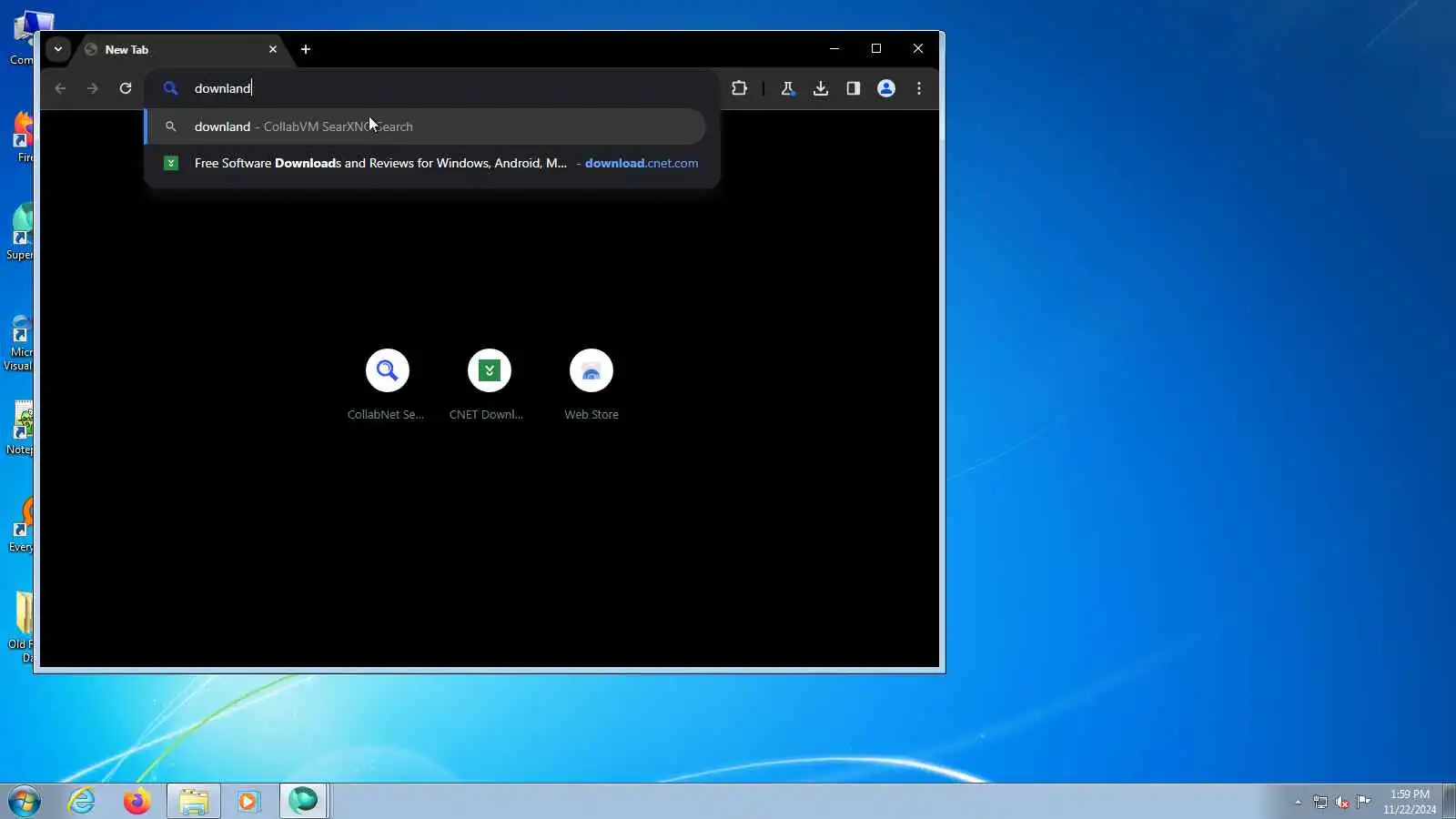Show the browser Downloads panel
The image size is (1456, 819).
coord(821,88)
